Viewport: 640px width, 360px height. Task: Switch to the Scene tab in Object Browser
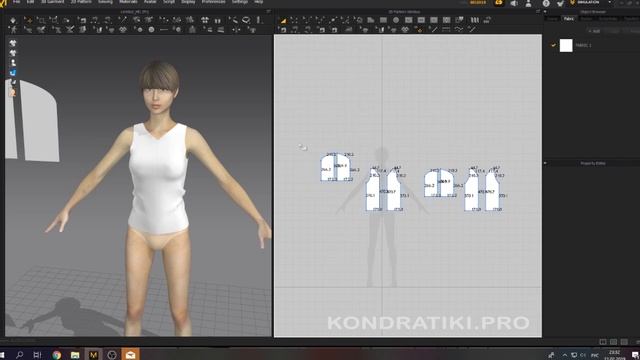(x=552, y=18)
